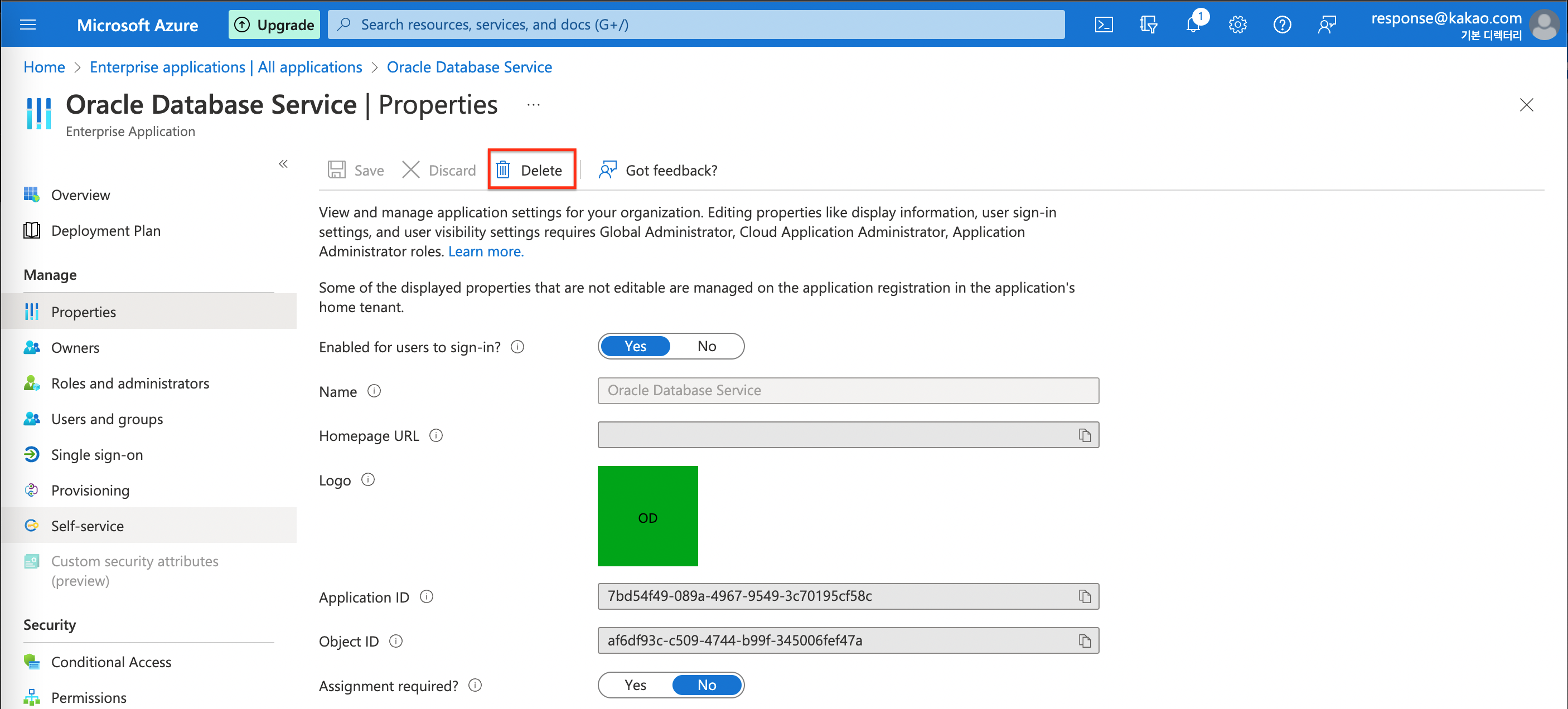Open Deployment Plan in the left menu
The height and width of the screenshot is (709, 1568).
click(x=148, y=230)
